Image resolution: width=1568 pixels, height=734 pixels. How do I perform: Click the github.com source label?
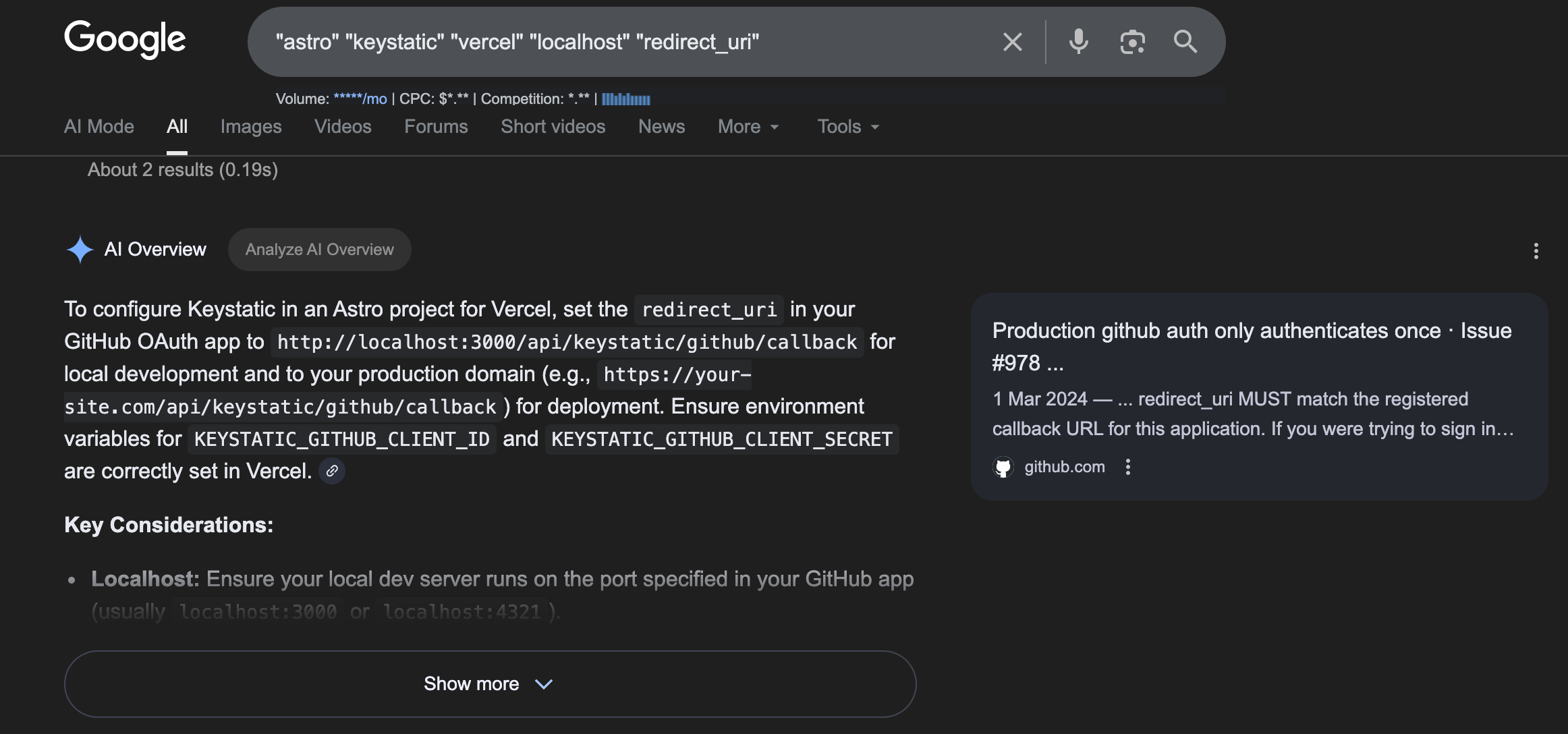(1065, 467)
